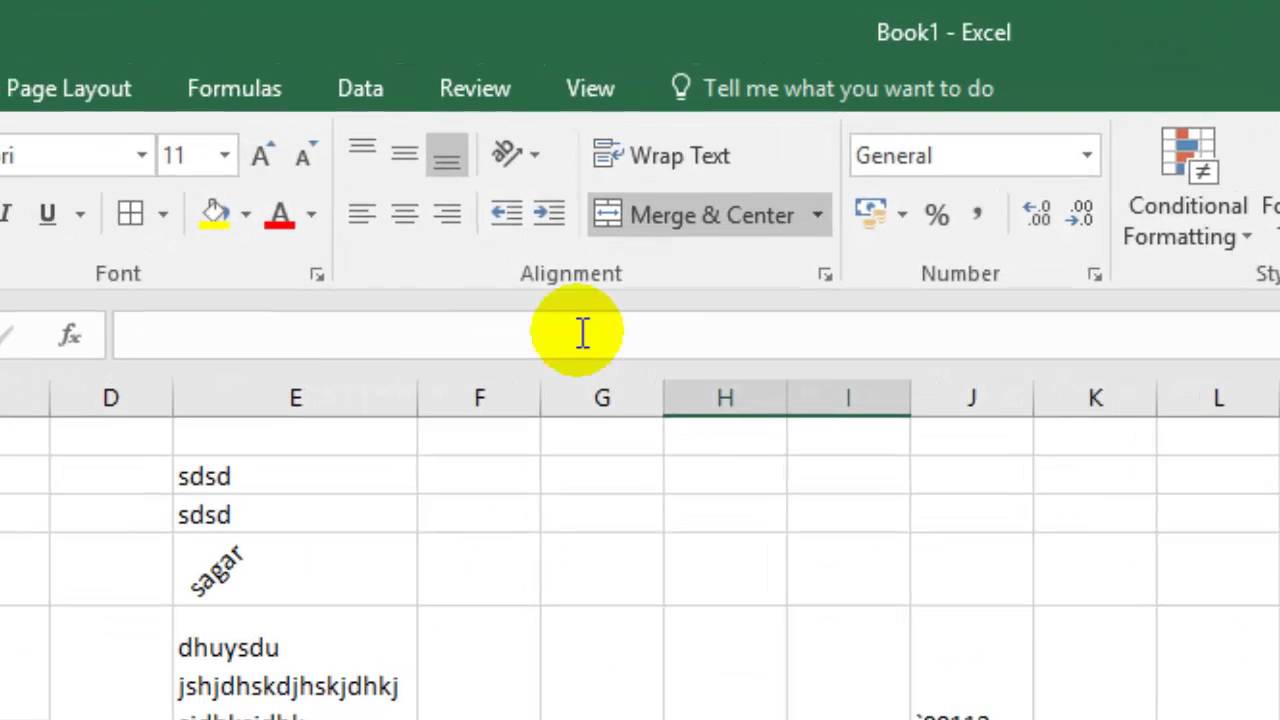This screenshot has width=1280, height=720.
Task: Select column D header
Action: tap(111, 398)
